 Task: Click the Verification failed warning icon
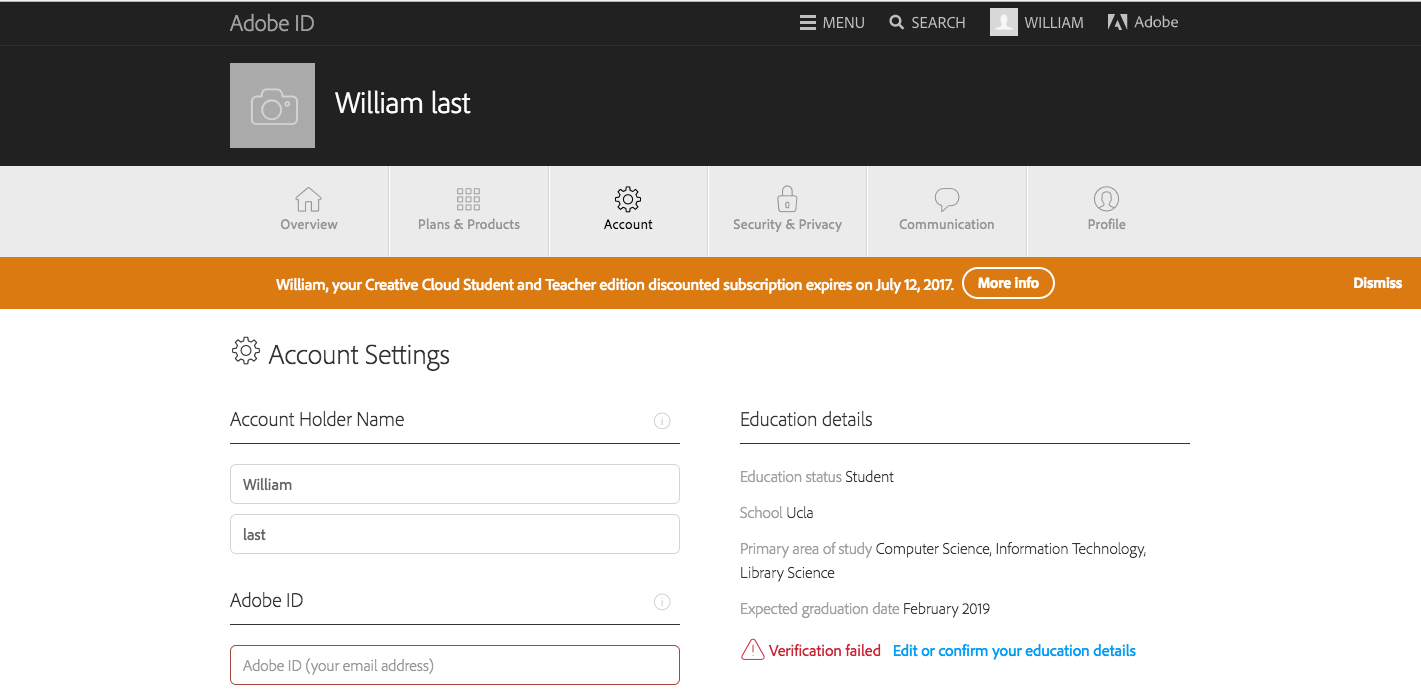pyautogui.click(x=752, y=651)
